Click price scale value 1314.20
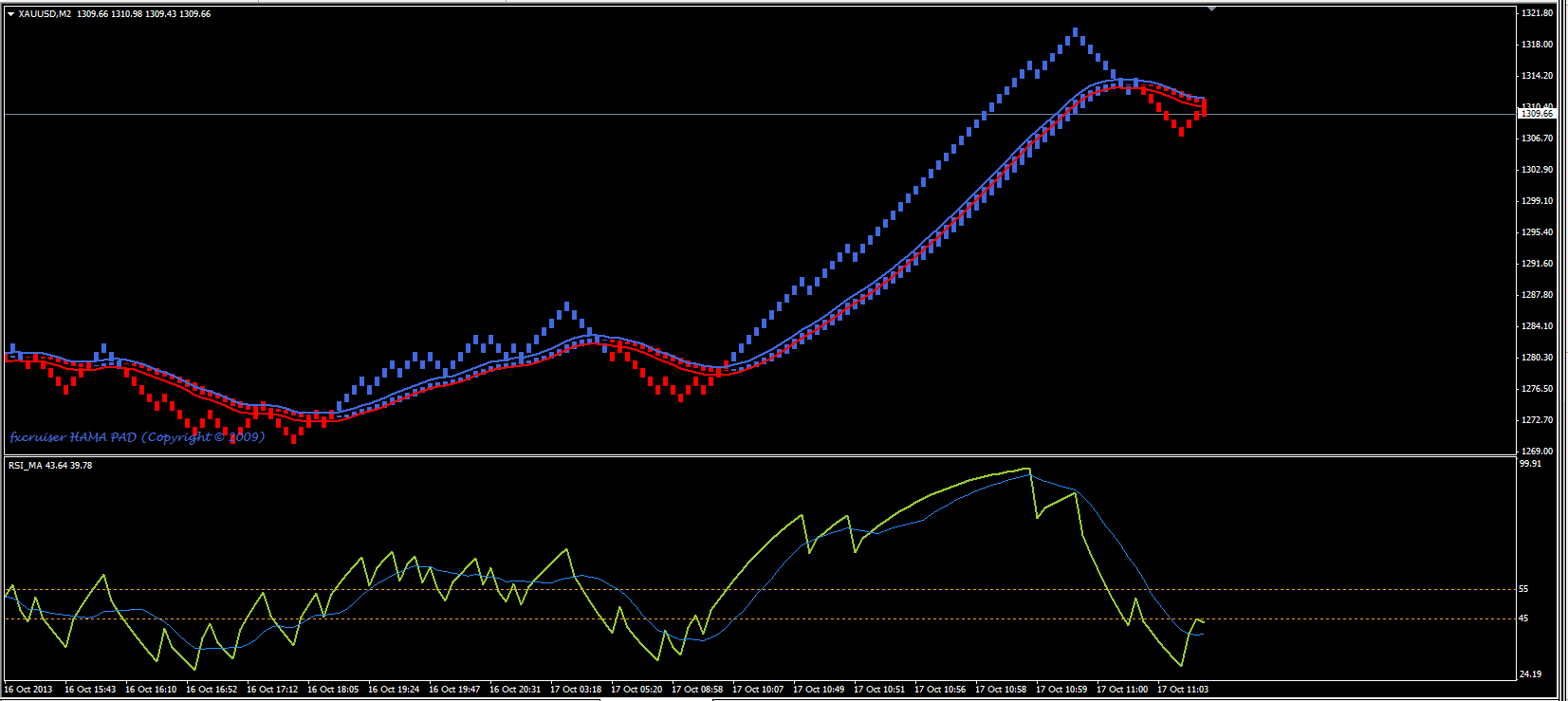Viewport: 1568px width, 701px height. coord(1537,76)
